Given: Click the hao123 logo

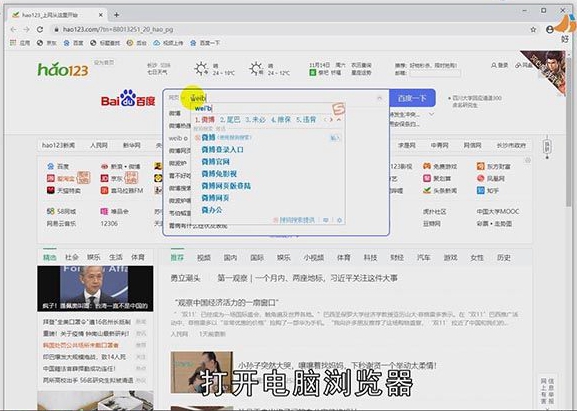Looking at the screenshot, I should (63, 69).
